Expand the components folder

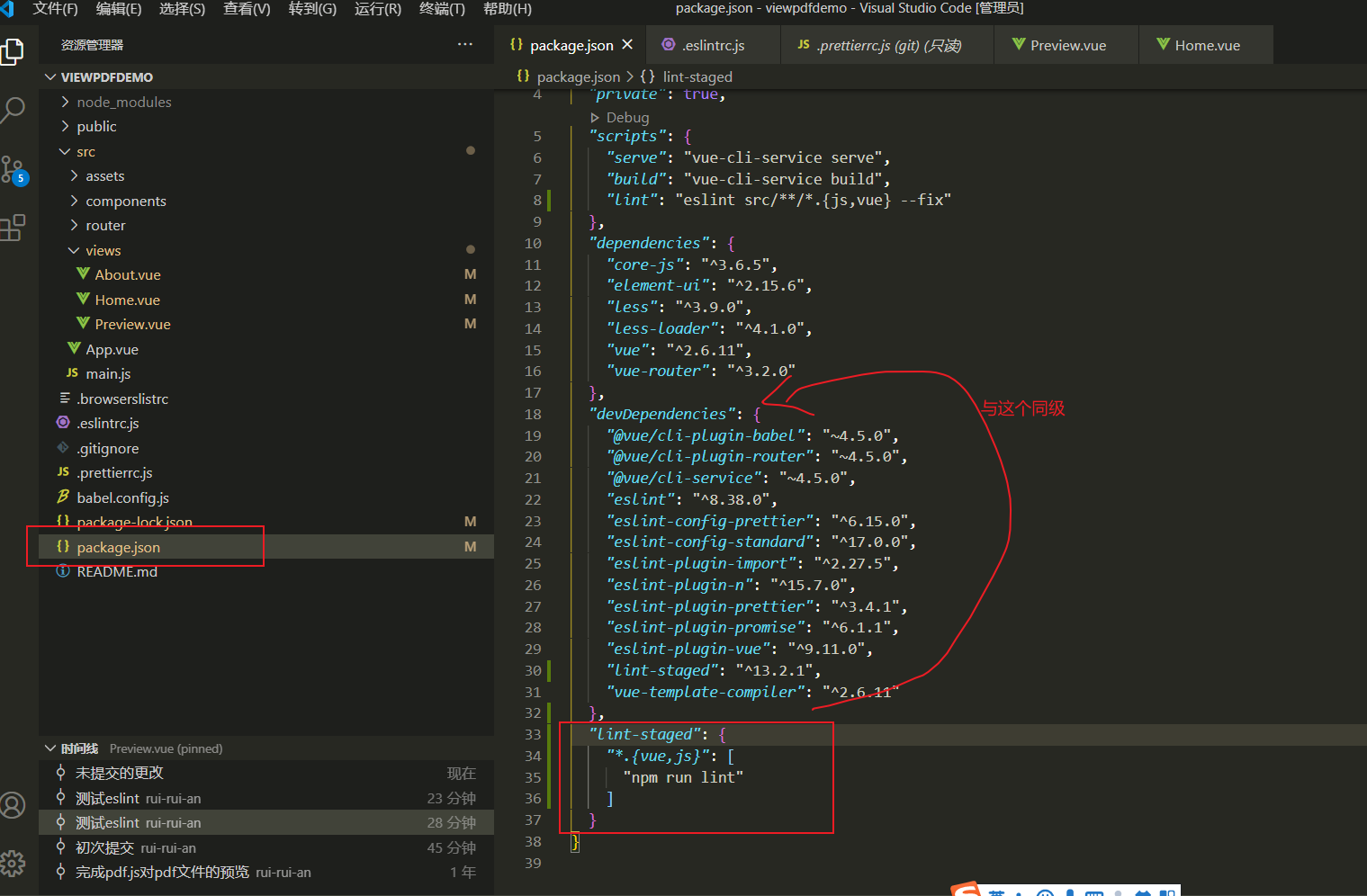(x=266, y=201)
